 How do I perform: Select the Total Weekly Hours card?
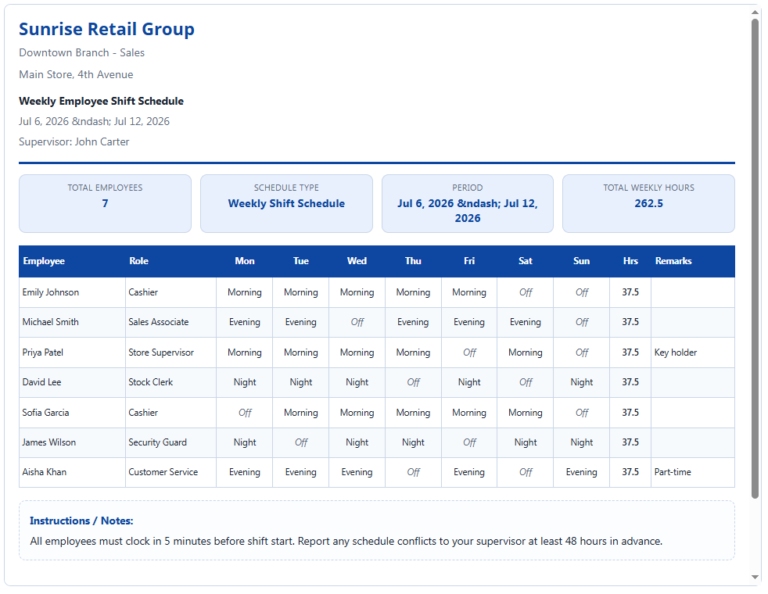click(648, 203)
